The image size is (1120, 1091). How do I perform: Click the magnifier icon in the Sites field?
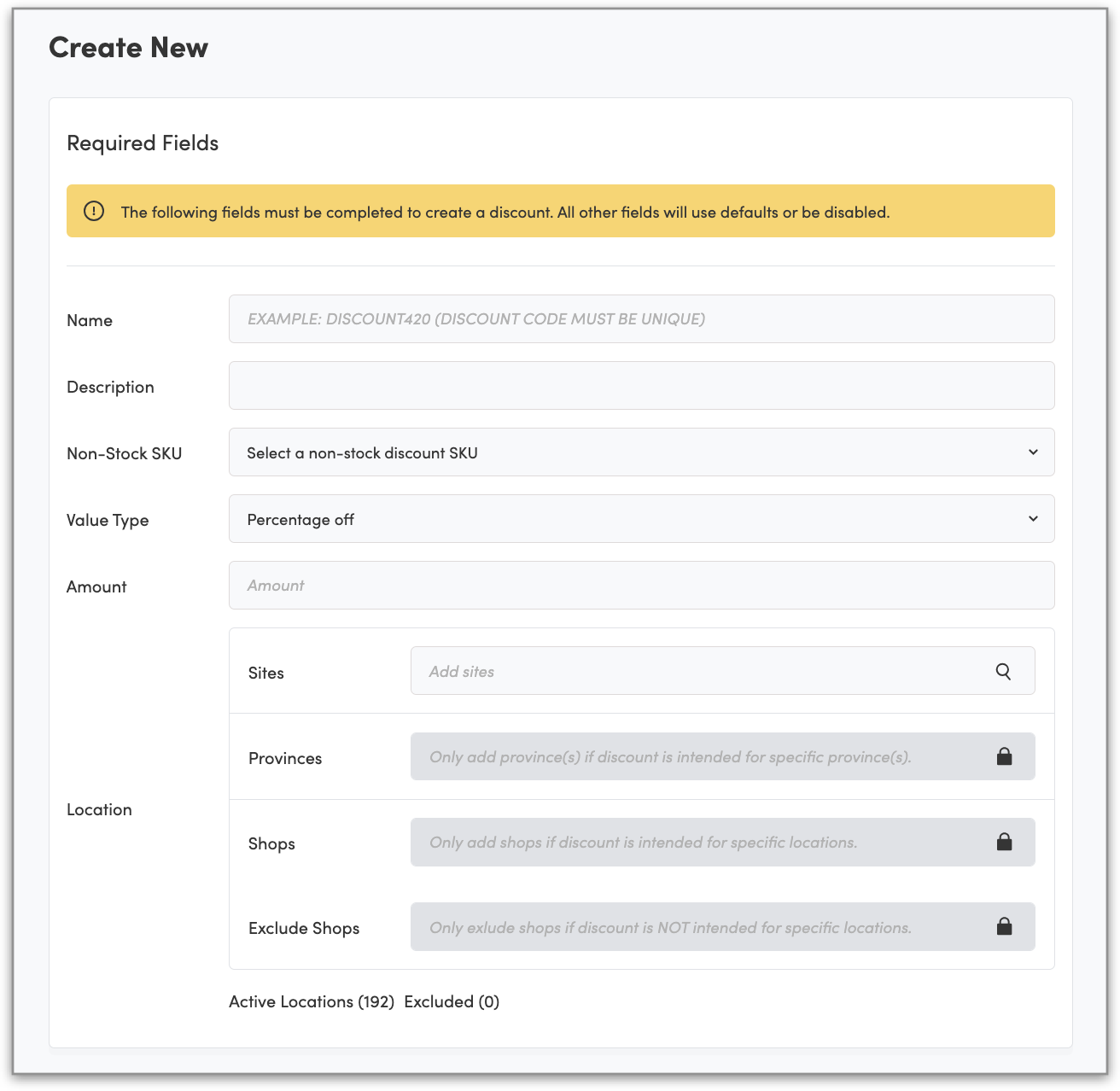[1003, 672]
